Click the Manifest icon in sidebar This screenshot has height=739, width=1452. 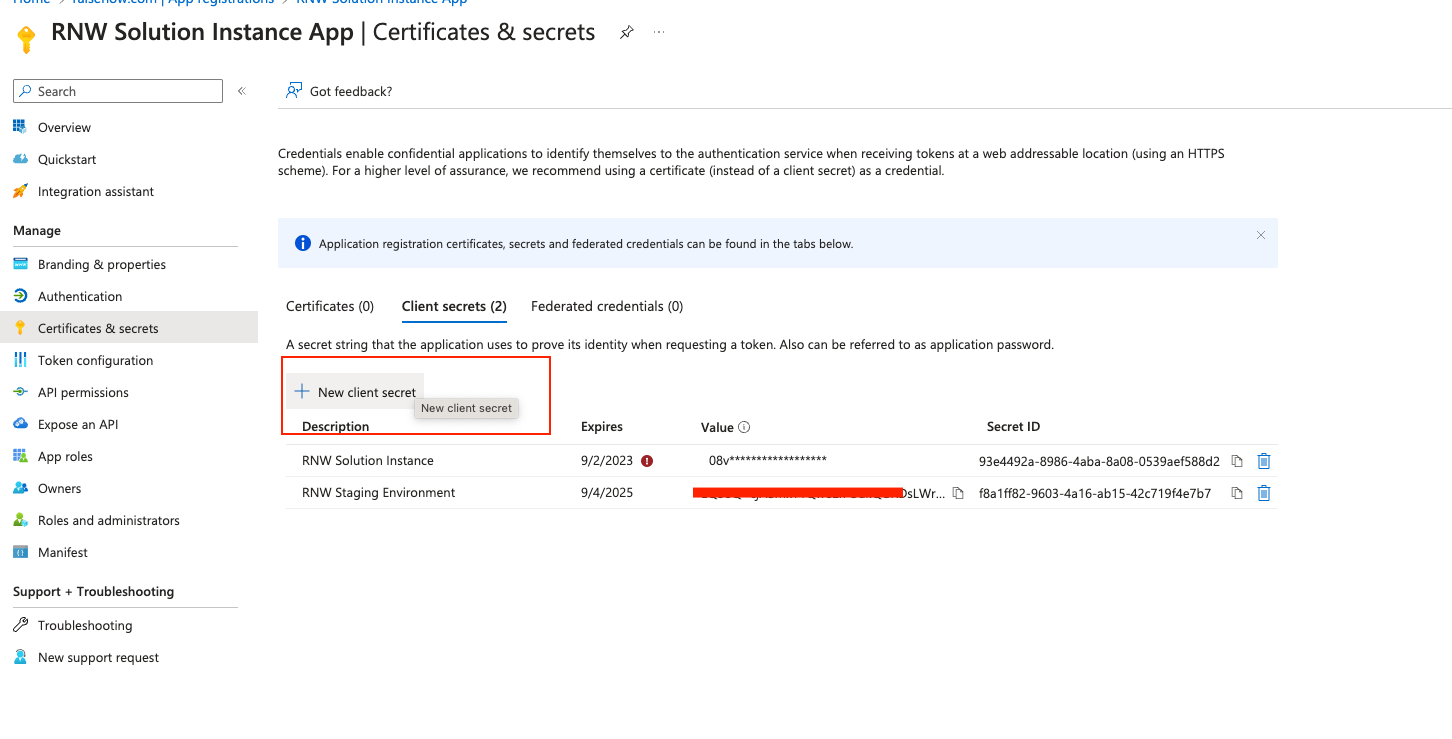tap(19, 552)
